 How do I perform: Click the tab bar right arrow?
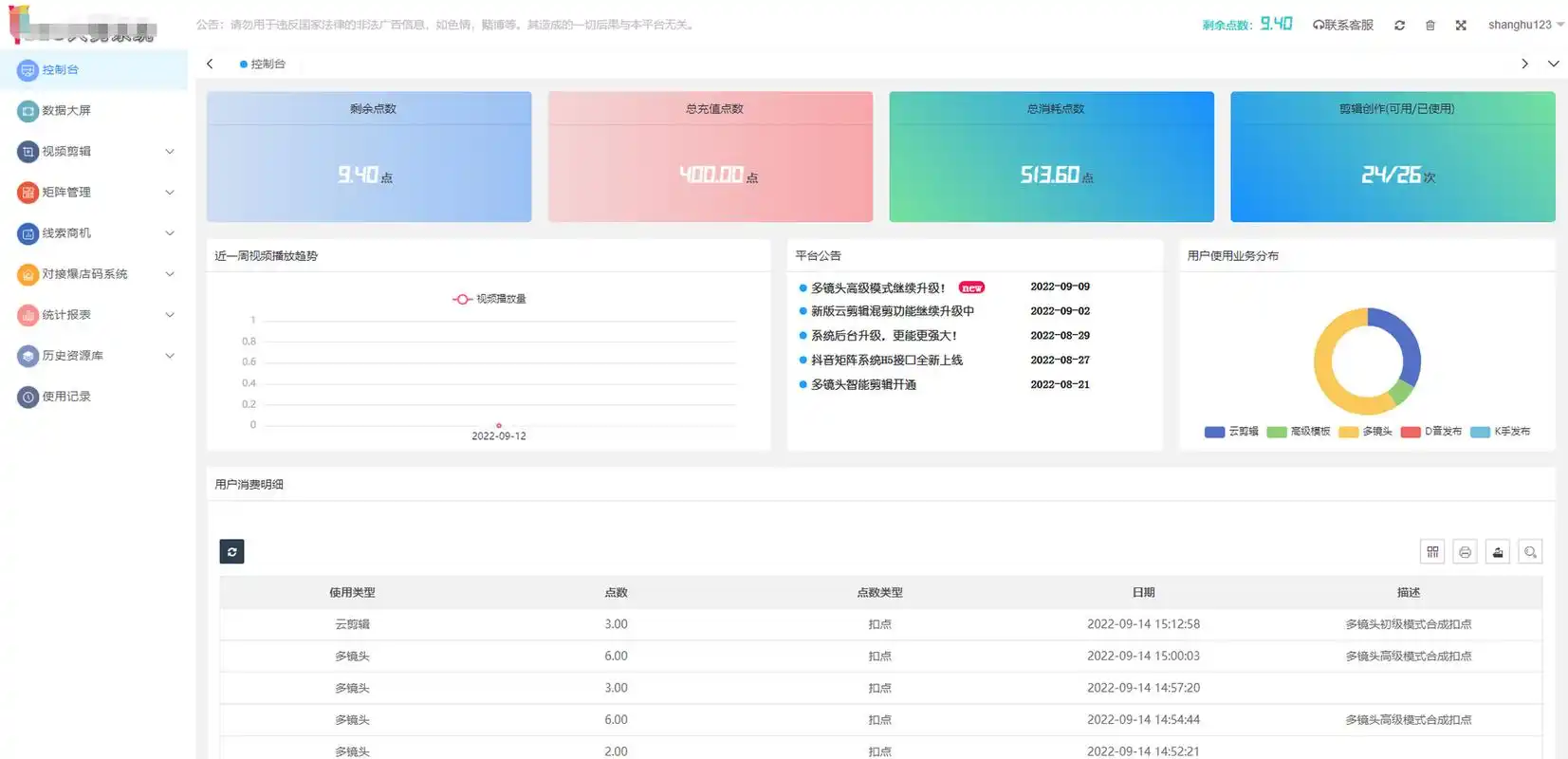tap(1524, 64)
